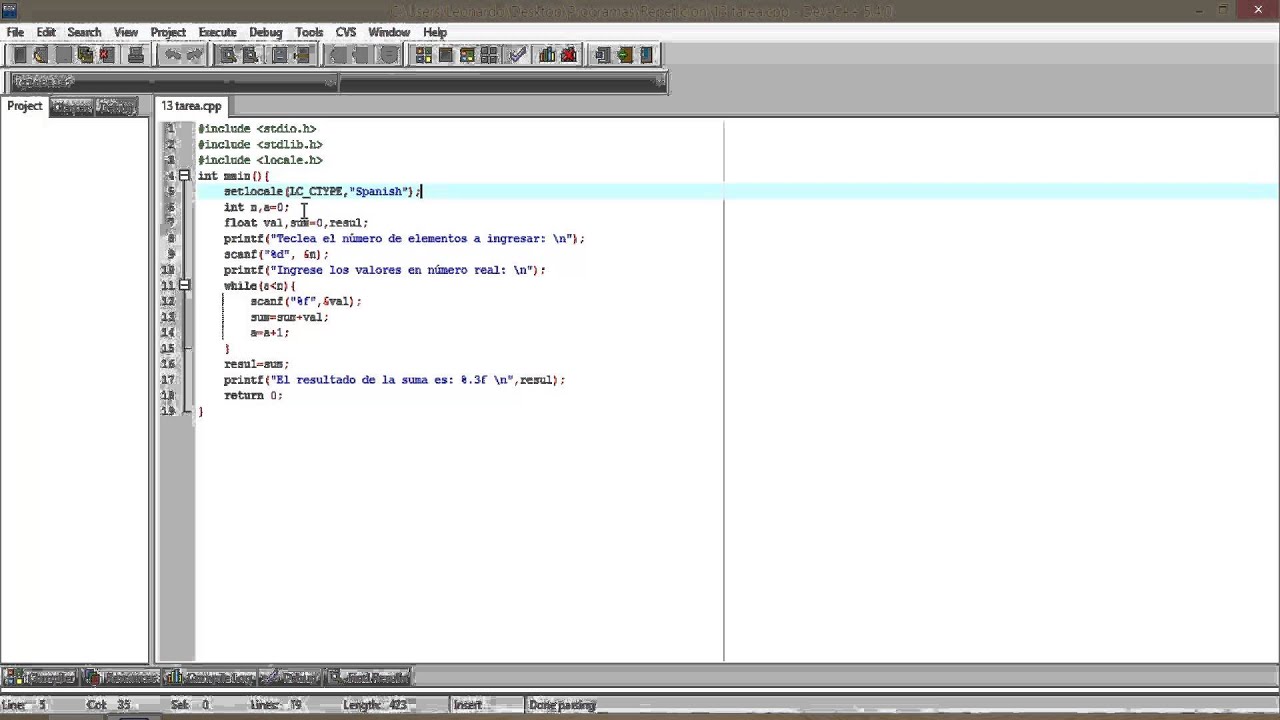The height and width of the screenshot is (720, 1280).
Task: Click the New project toolbar icon
Action: coord(602,55)
